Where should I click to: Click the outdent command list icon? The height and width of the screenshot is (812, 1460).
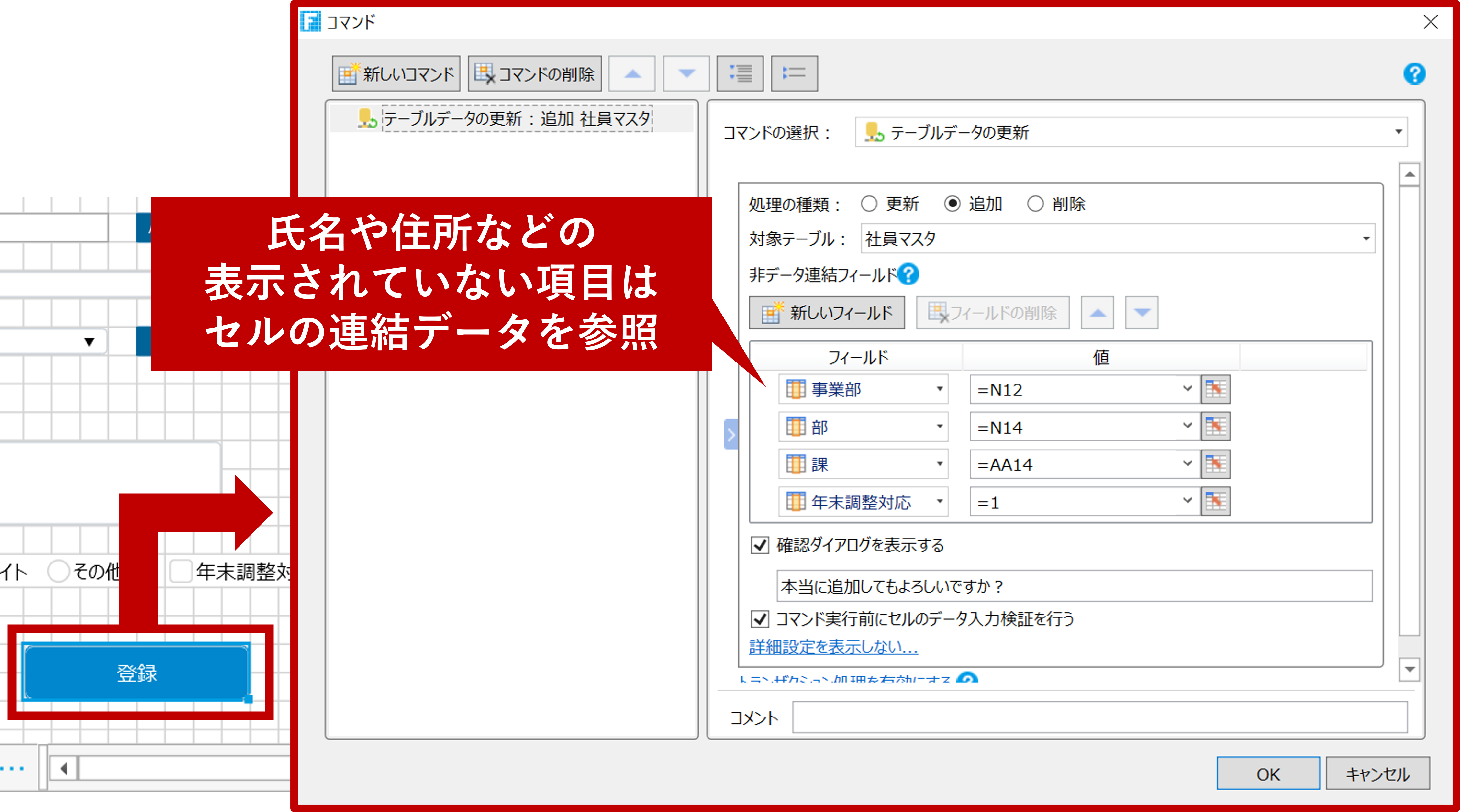(794, 74)
